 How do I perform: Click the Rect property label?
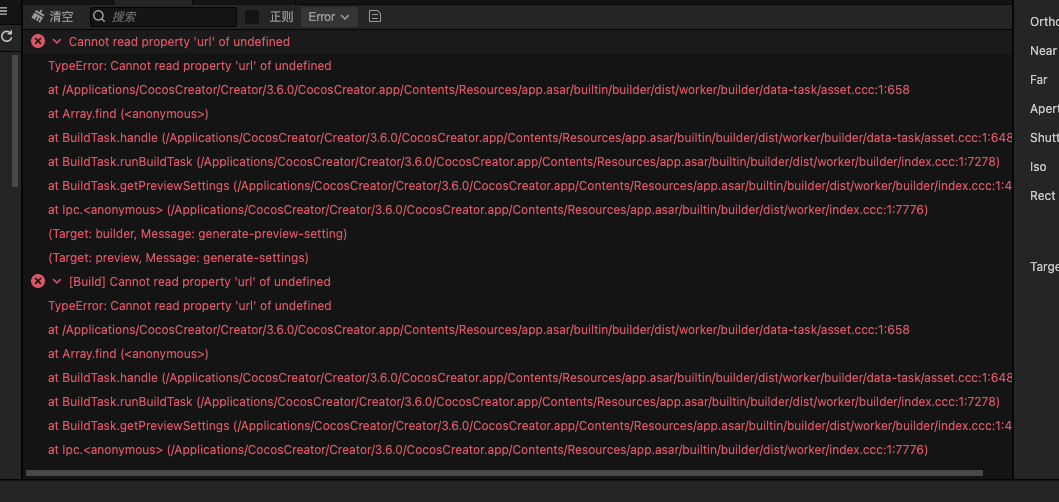(1042, 196)
